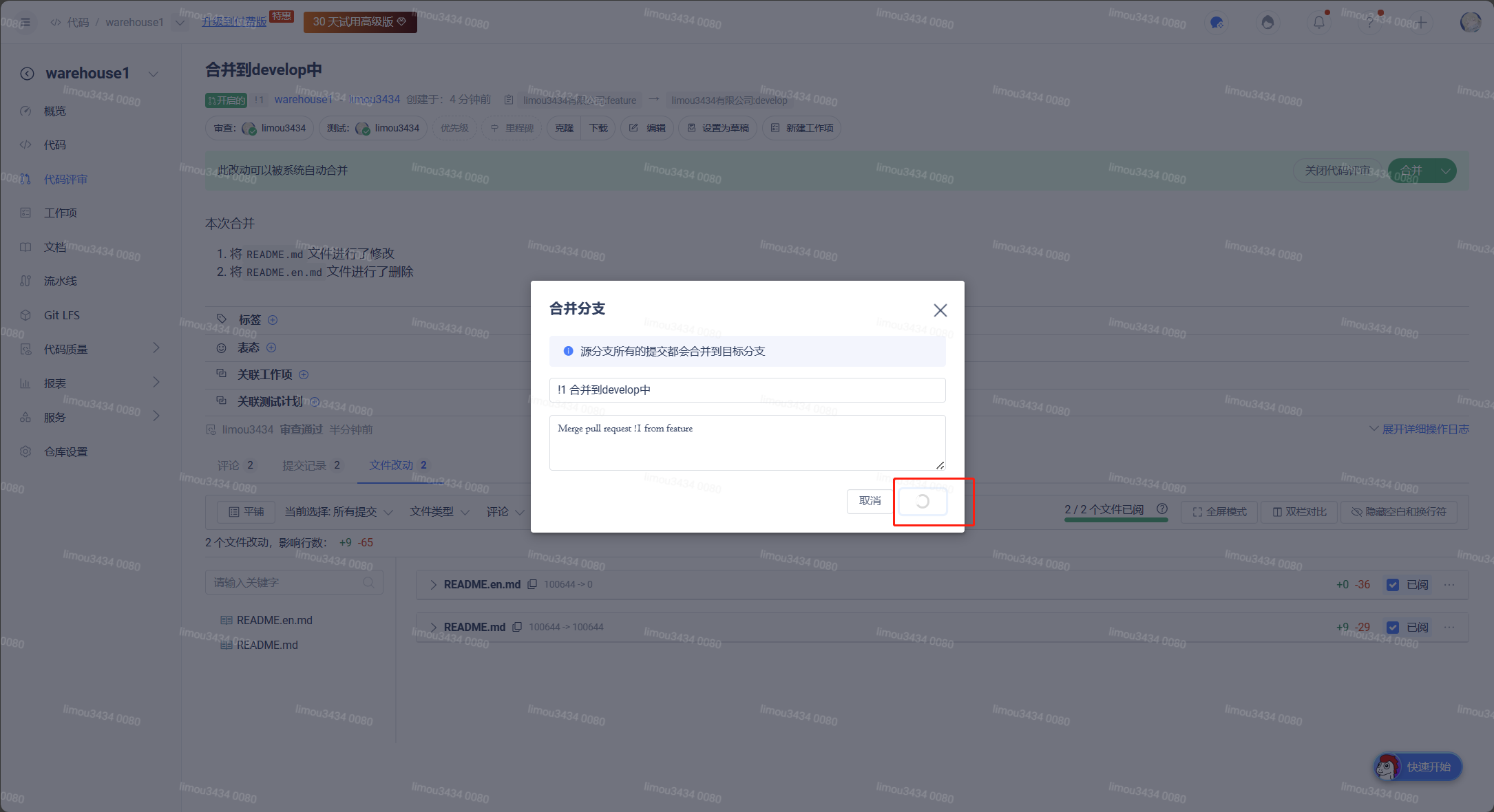Click the notification bell icon
The height and width of the screenshot is (812, 1494).
tap(1318, 23)
